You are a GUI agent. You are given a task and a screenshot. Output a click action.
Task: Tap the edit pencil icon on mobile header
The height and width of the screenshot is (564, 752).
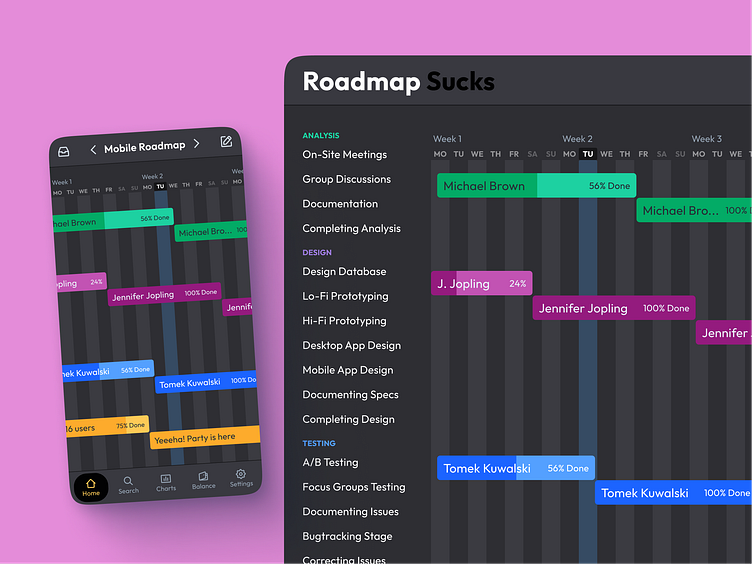[226, 141]
